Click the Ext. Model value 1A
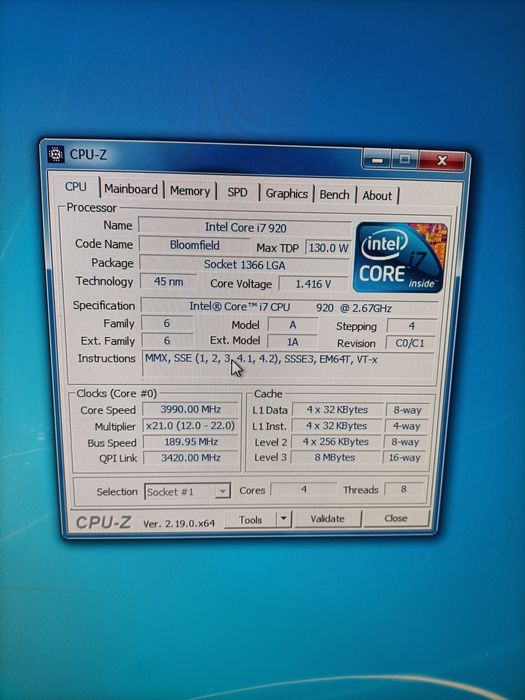This screenshot has width=525, height=700. click(x=292, y=342)
